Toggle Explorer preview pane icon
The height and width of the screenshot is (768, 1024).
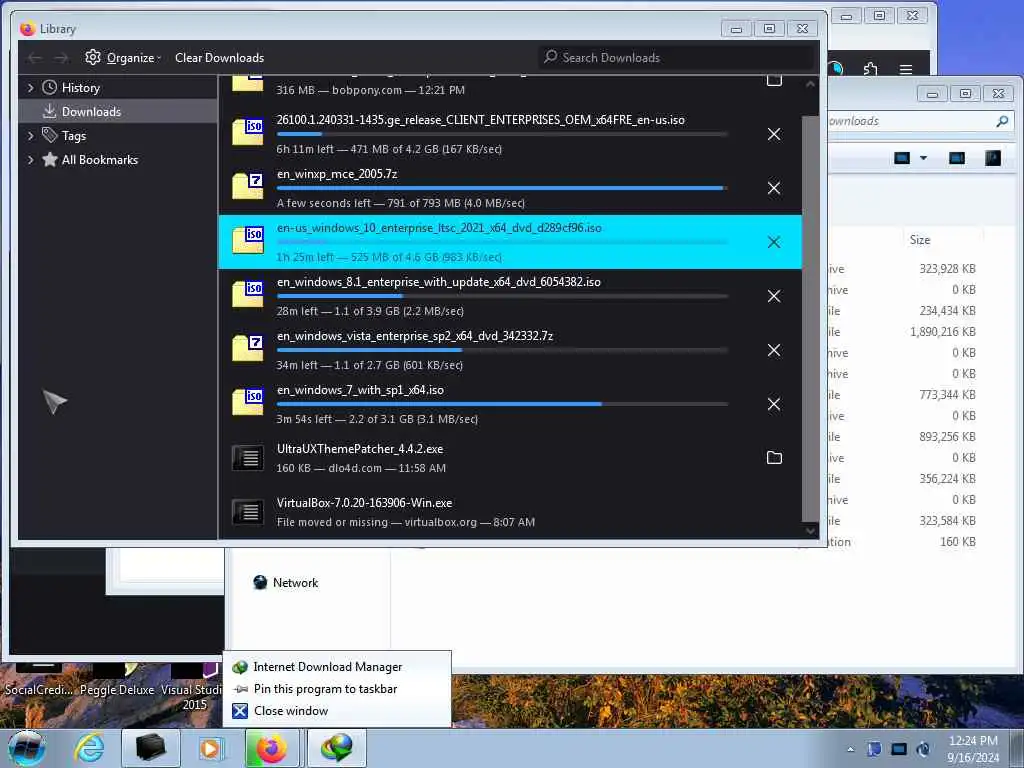tap(957, 158)
